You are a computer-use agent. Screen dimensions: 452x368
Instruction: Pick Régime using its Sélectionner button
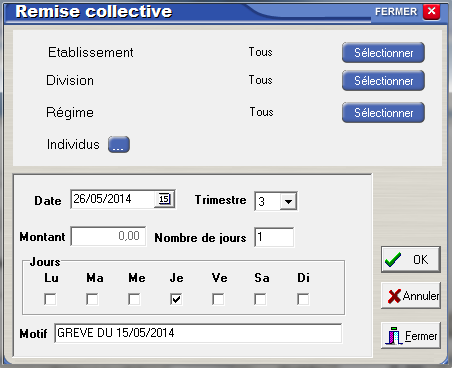coord(383,113)
